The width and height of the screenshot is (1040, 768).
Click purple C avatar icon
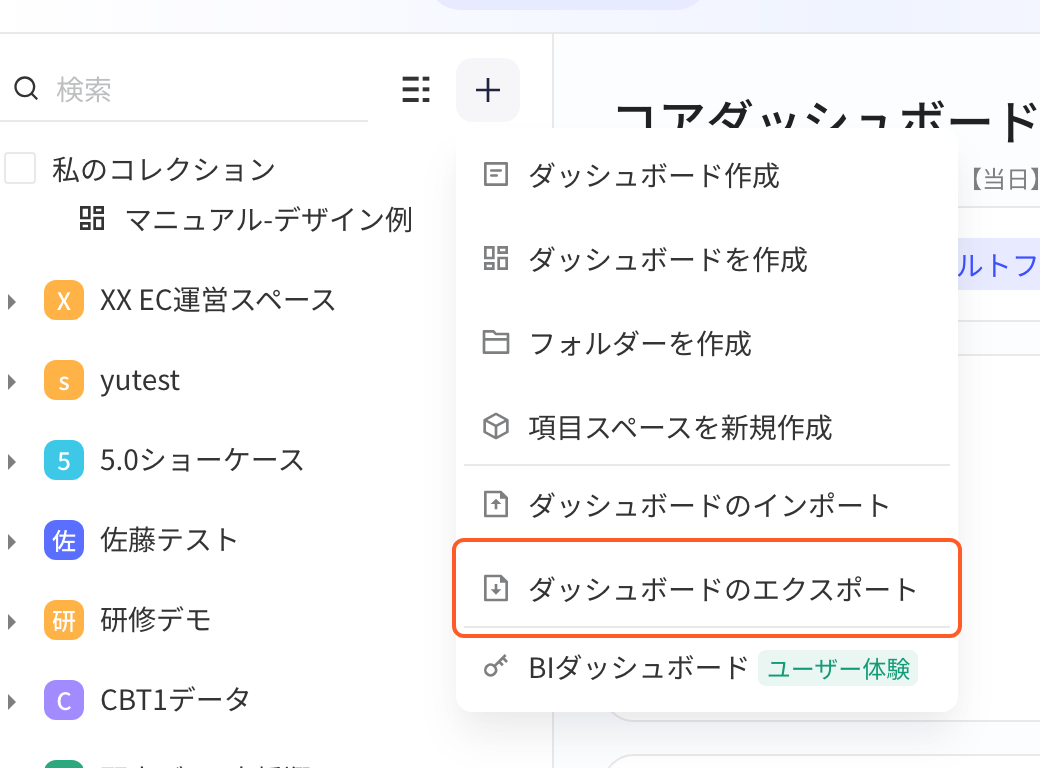64,700
